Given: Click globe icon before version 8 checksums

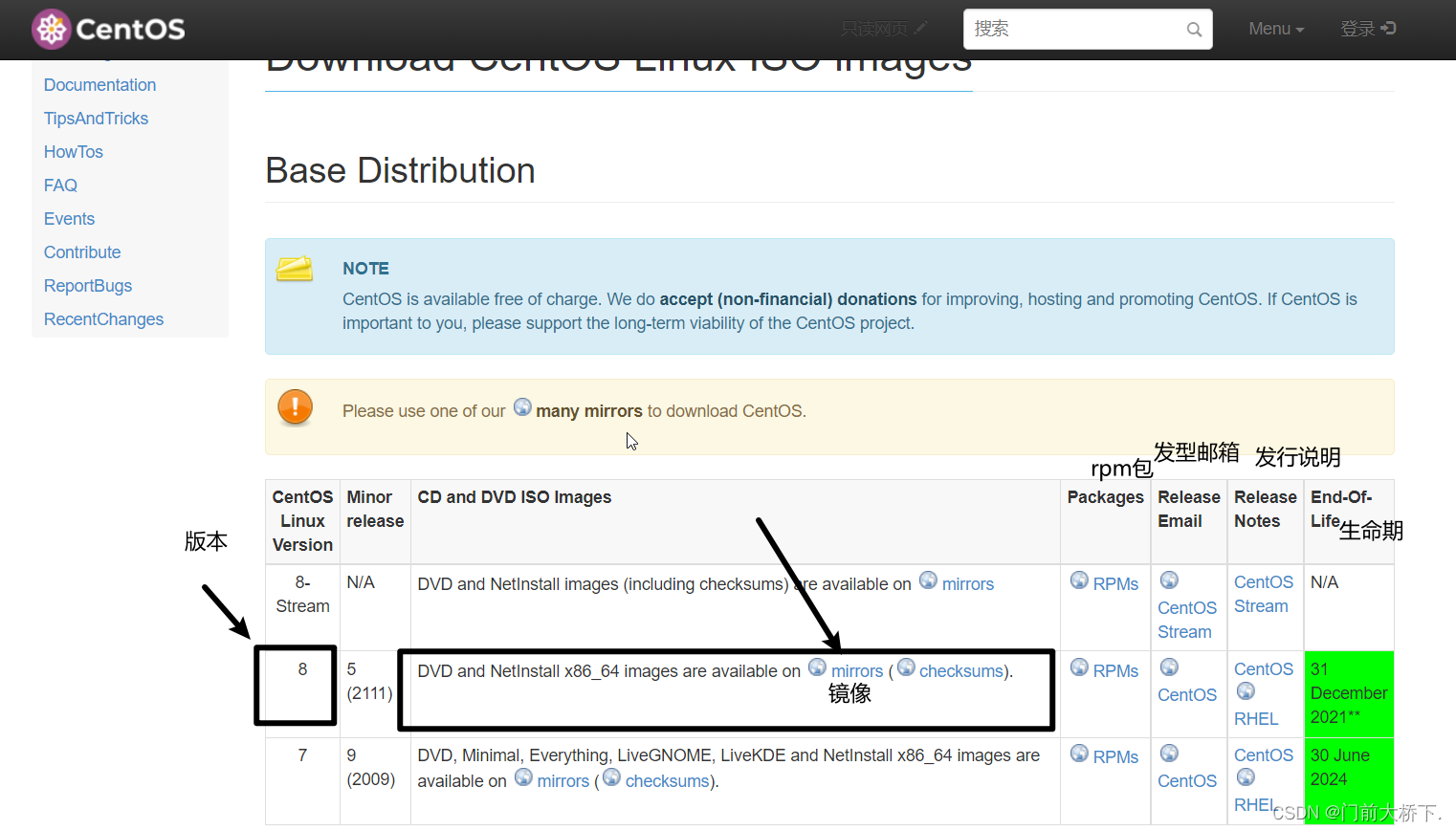Looking at the screenshot, I should click(x=906, y=667).
